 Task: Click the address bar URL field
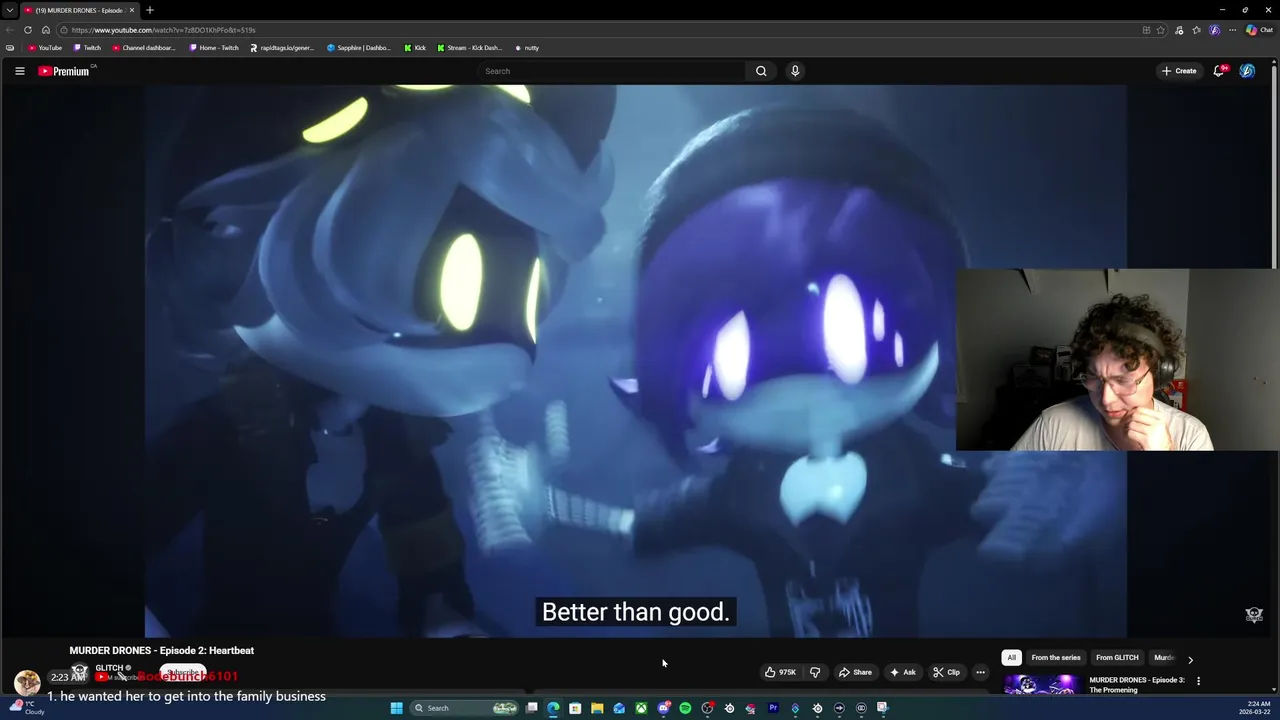point(600,30)
